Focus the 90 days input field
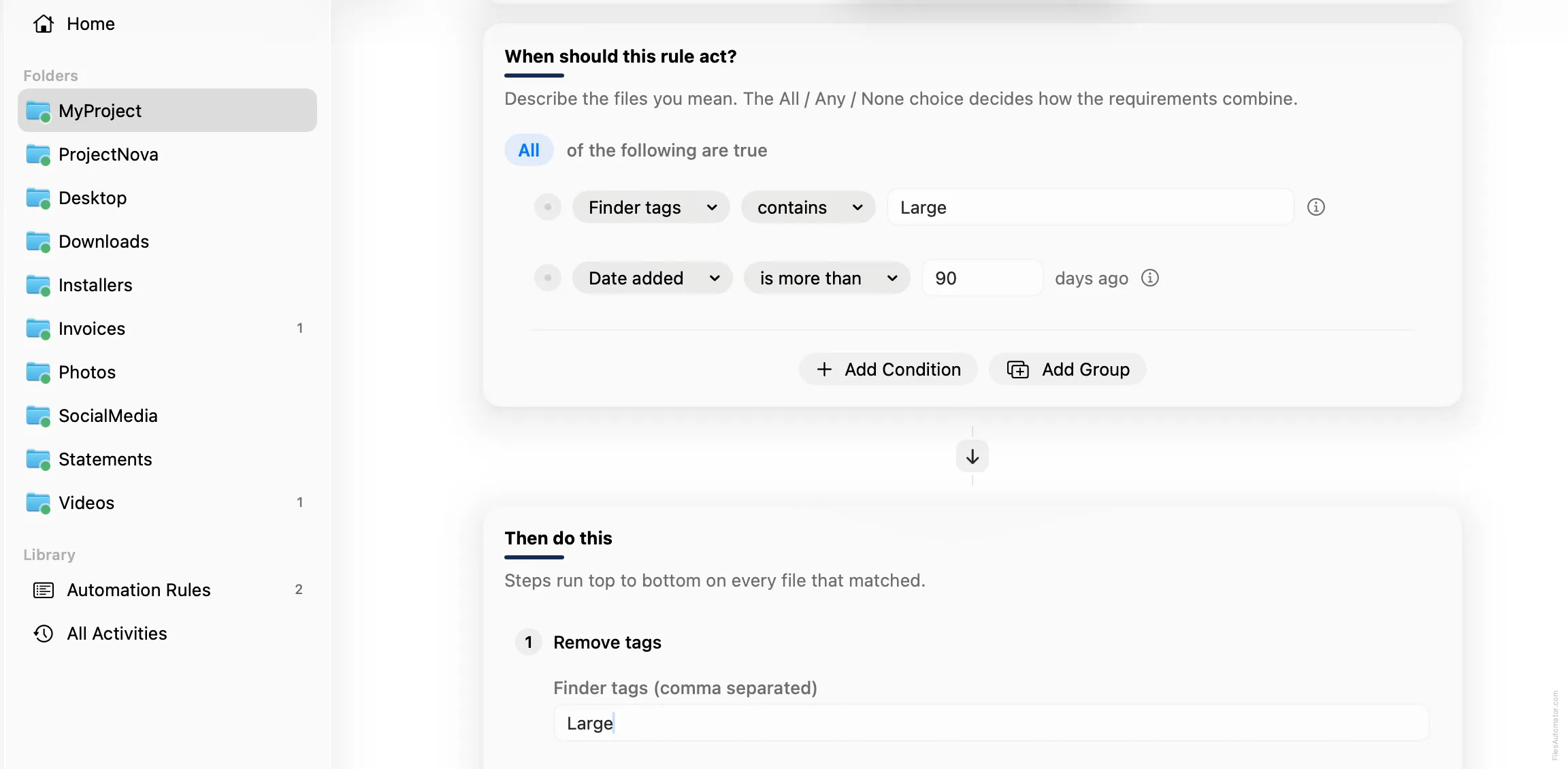1568x769 pixels. coord(982,278)
